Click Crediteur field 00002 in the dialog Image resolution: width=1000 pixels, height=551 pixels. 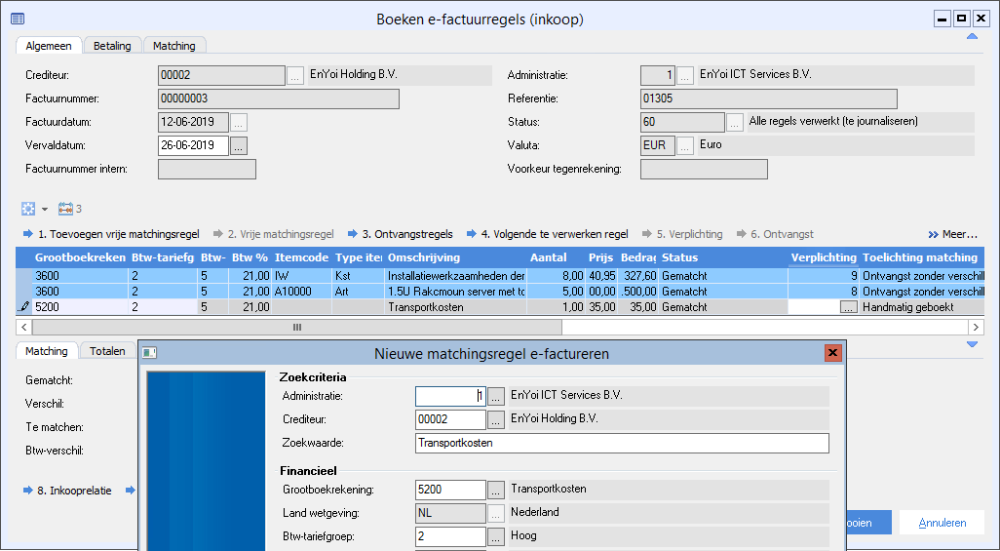(450, 420)
